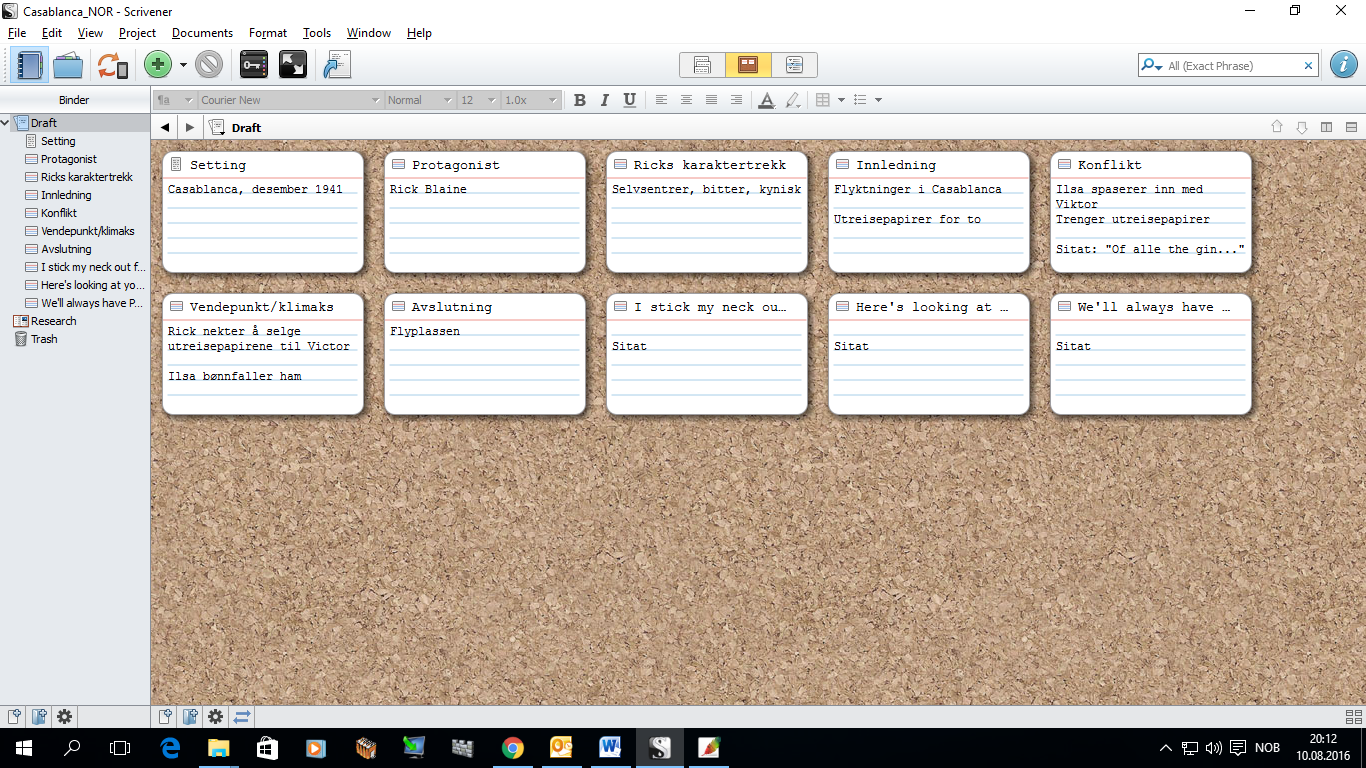Switch to single document view mode
This screenshot has width=1366, height=768.
click(x=702, y=64)
